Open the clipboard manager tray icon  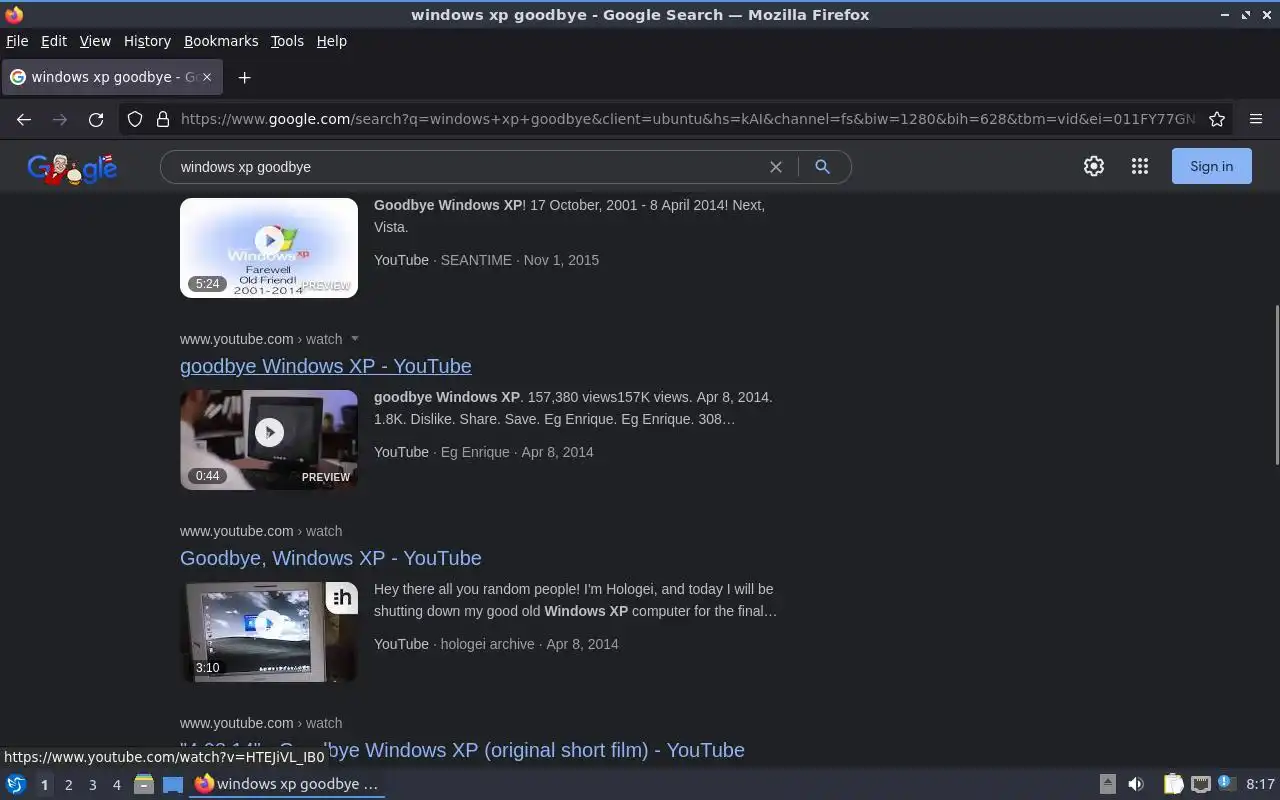point(1173,784)
